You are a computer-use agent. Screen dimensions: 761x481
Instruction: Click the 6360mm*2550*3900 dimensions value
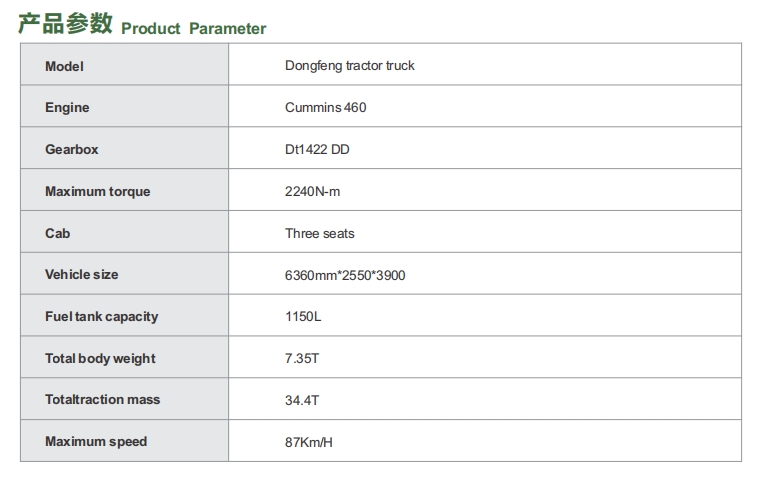tap(345, 275)
